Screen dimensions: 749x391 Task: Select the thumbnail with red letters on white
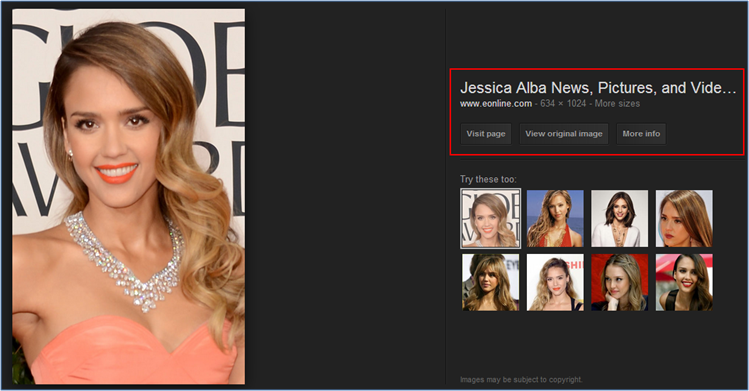coord(555,282)
